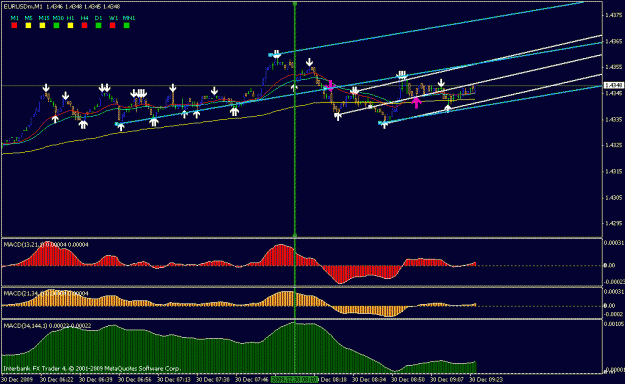
Task: Click the 1.4335 price axis label
Action: pyautogui.click(x=613, y=119)
